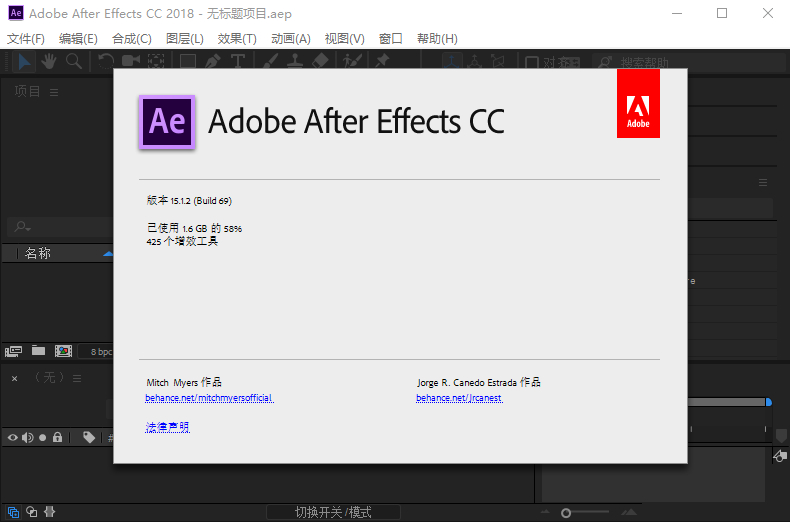Click the search help field

pyautogui.click(x=688, y=62)
